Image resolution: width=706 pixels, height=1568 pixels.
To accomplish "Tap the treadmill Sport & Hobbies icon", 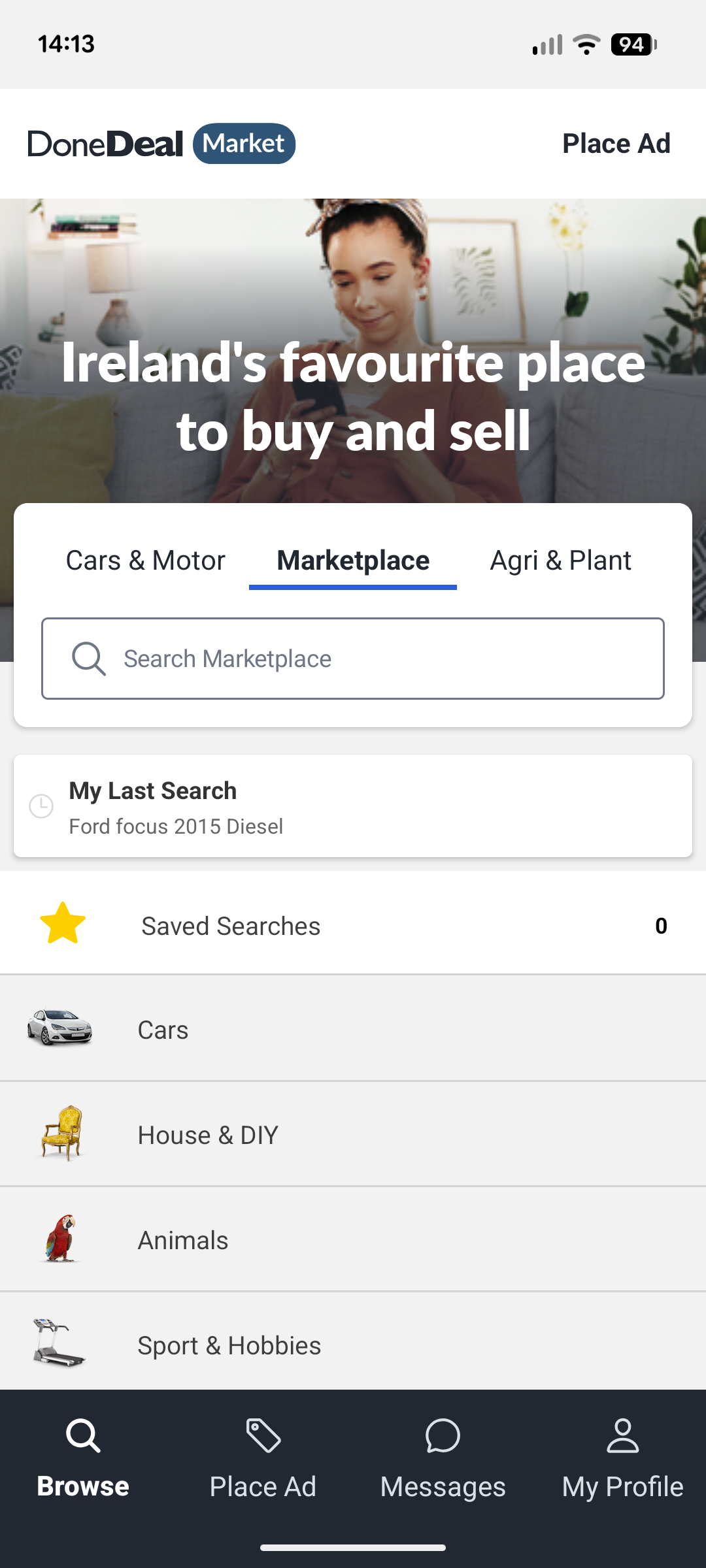I will click(x=59, y=1343).
